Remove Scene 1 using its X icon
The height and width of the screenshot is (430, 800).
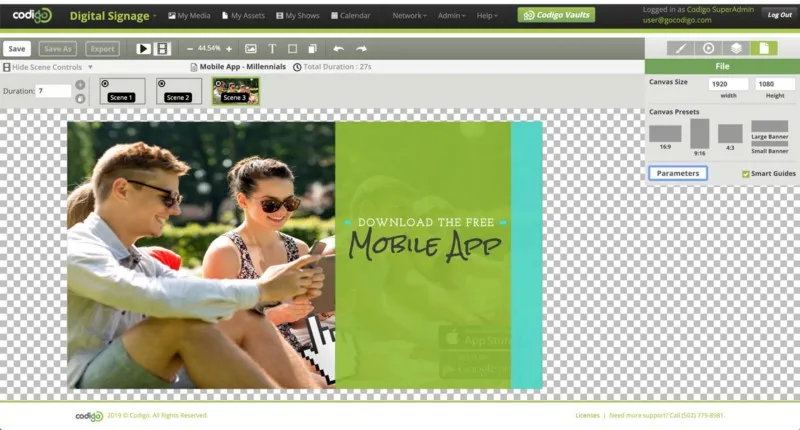106,83
